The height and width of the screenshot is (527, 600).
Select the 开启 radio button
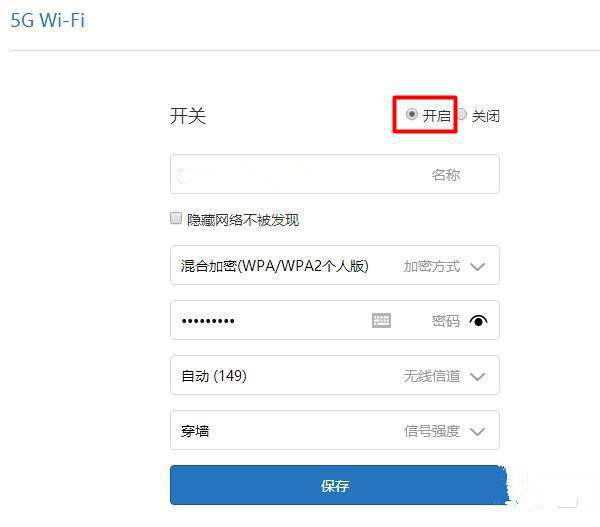[411, 114]
